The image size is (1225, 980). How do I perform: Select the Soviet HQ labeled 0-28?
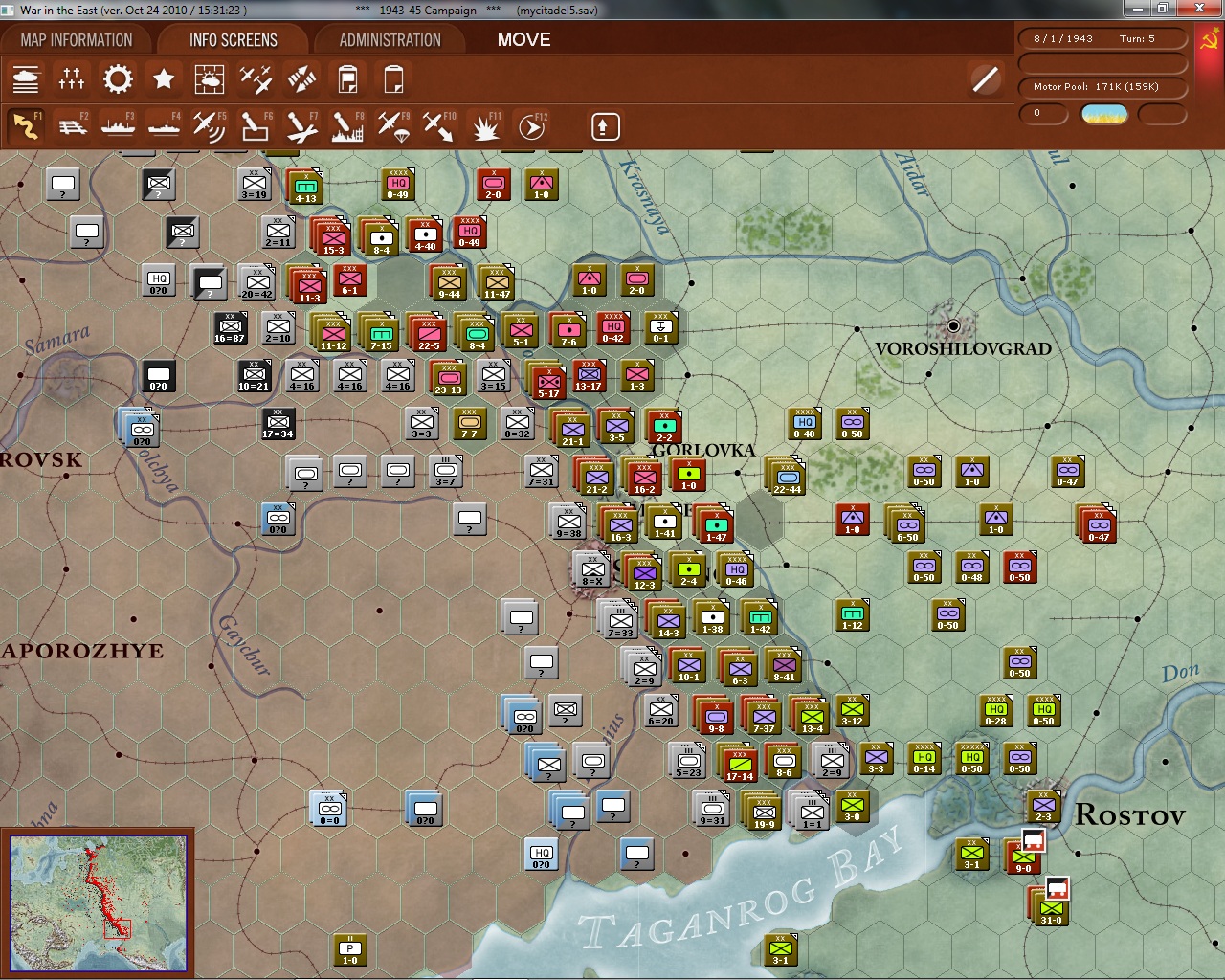pyautogui.click(x=996, y=709)
